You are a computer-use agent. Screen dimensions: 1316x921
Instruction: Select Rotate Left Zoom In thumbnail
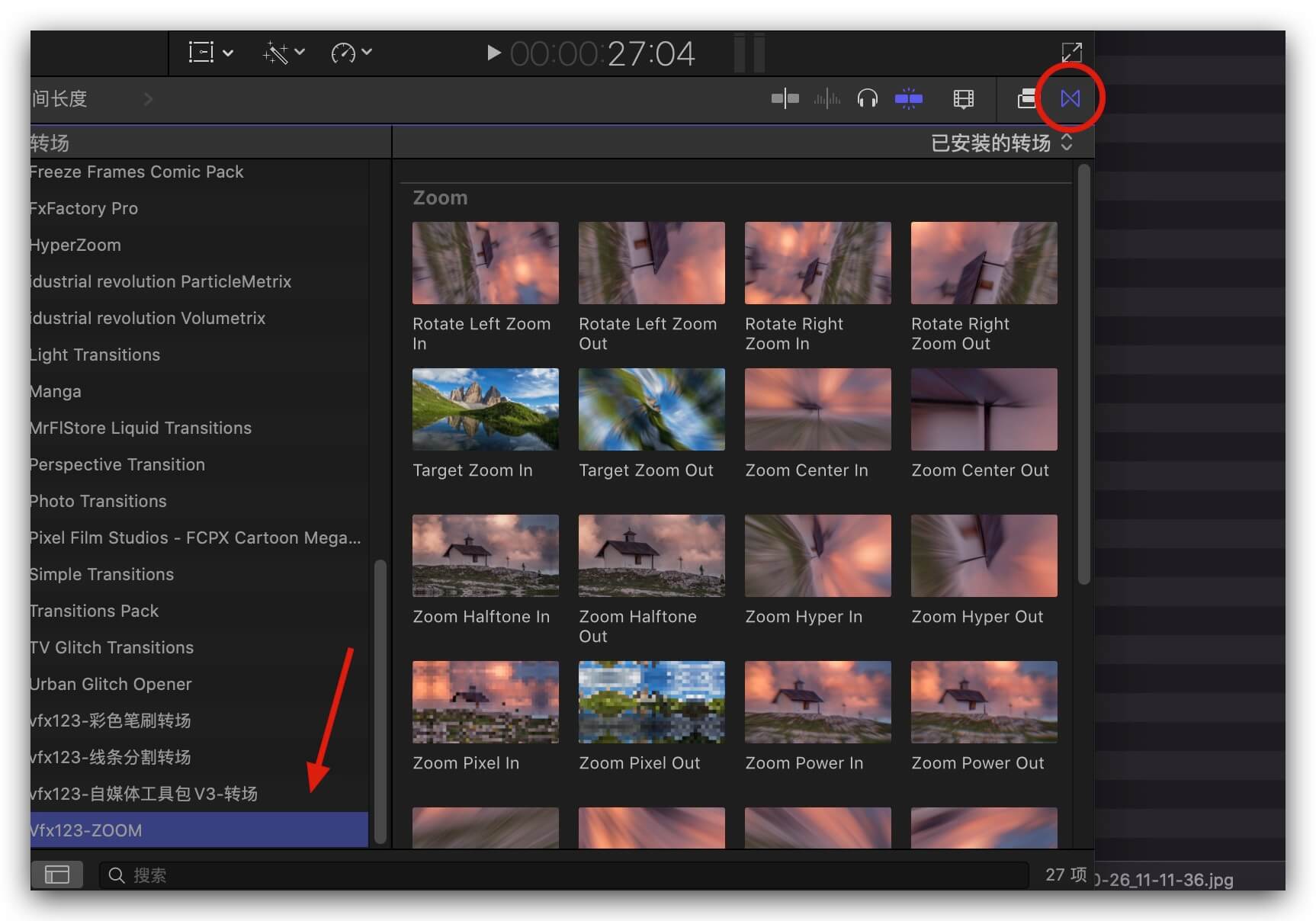click(486, 263)
